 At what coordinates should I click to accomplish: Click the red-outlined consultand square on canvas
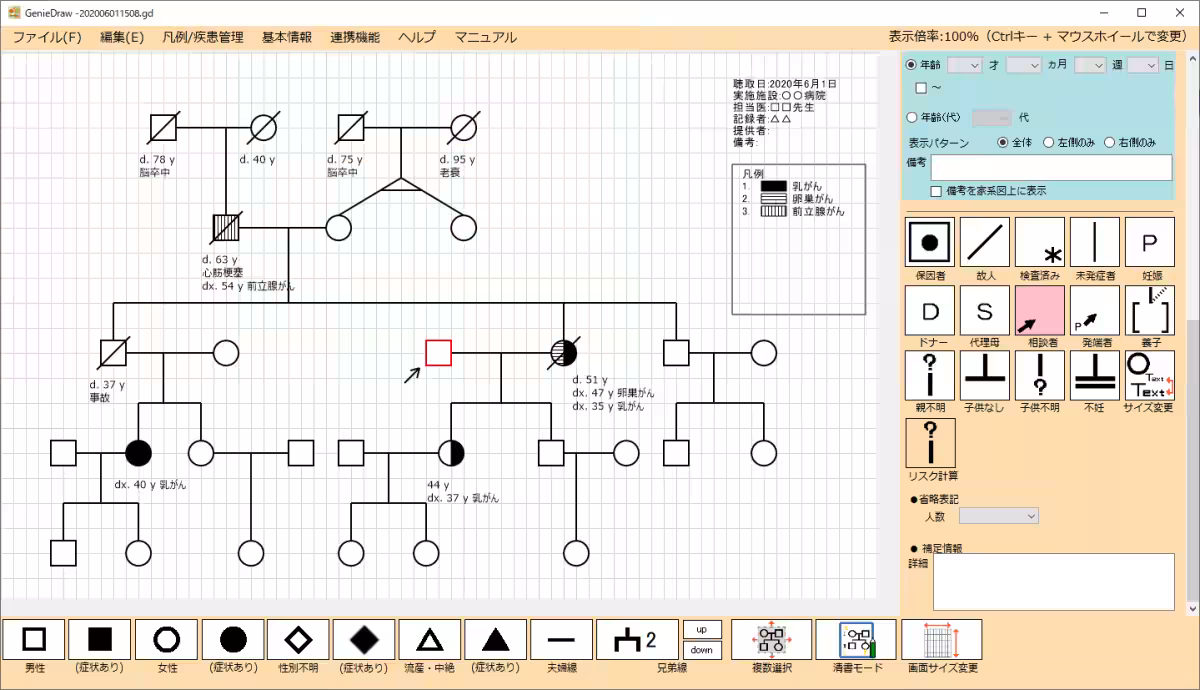pyautogui.click(x=438, y=353)
